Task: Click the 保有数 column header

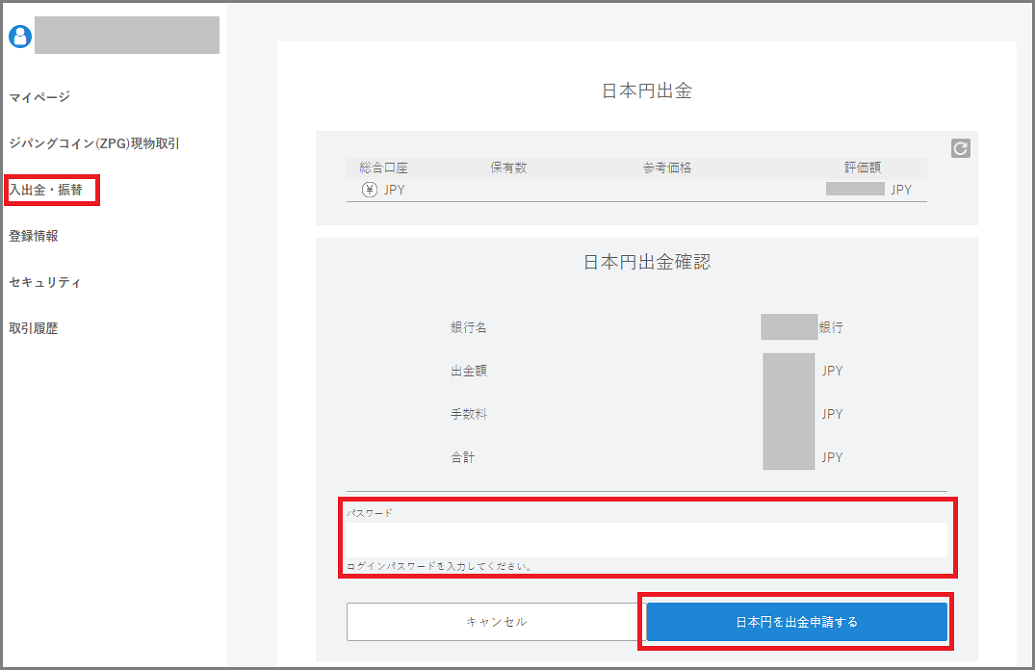Action: tap(510, 166)
